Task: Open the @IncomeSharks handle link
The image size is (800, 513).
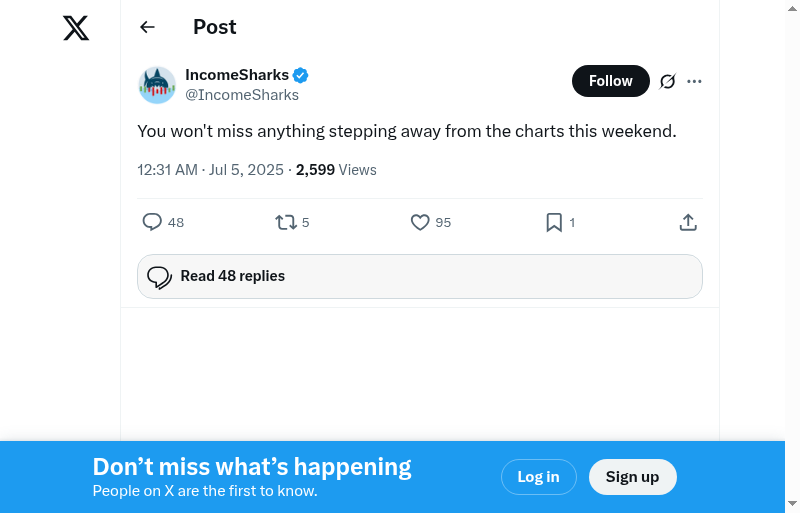Action: (x=242, y=95)
